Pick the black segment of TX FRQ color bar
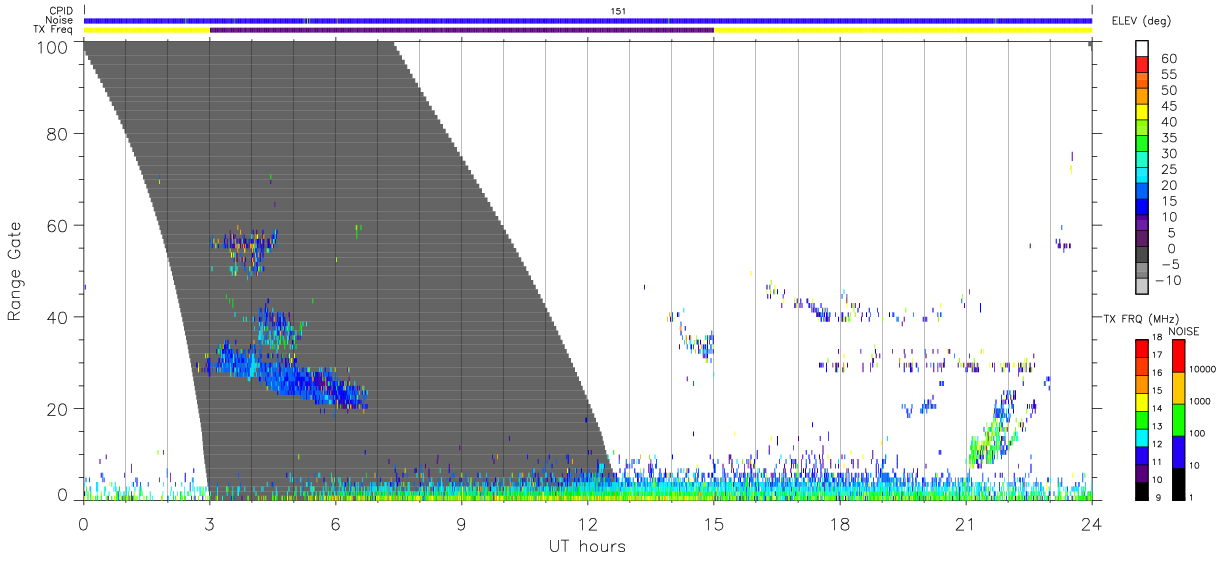Screen dimensions: 1228x567 tap(1142, 489)
